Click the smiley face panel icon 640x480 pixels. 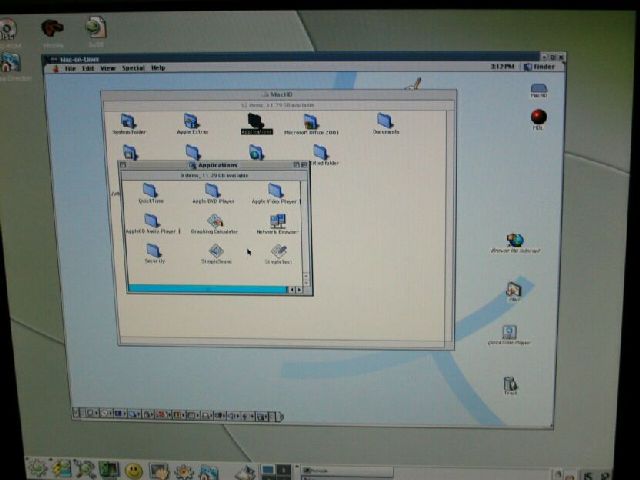pos(133,471)
